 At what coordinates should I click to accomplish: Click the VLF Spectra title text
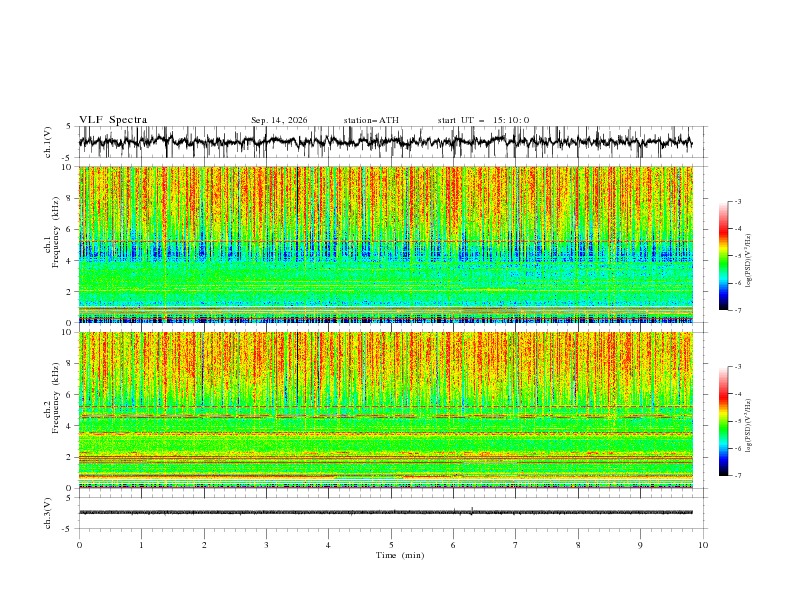[113, 120]
